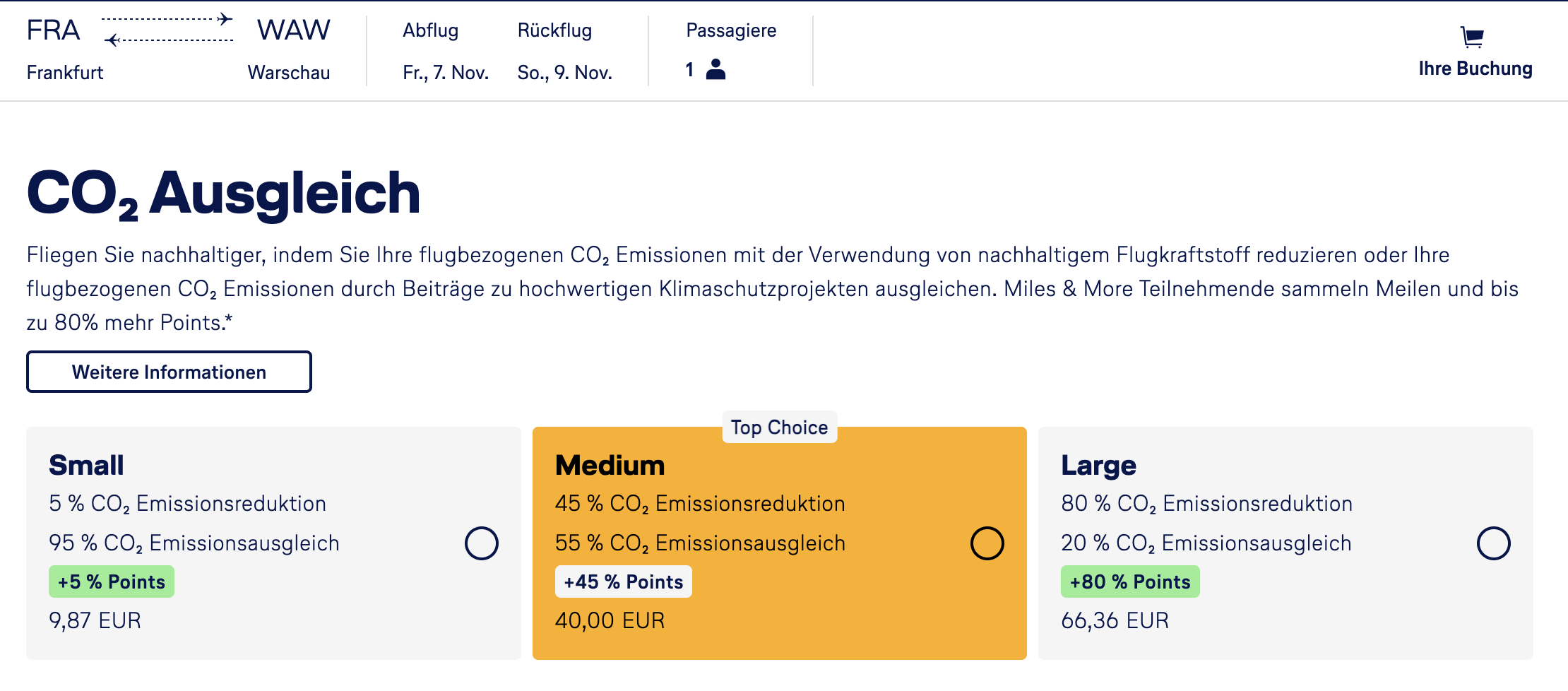This screenshot has width=1568, height=691.
Task: Click the Frankfurt city label
Action: point(64,71)
